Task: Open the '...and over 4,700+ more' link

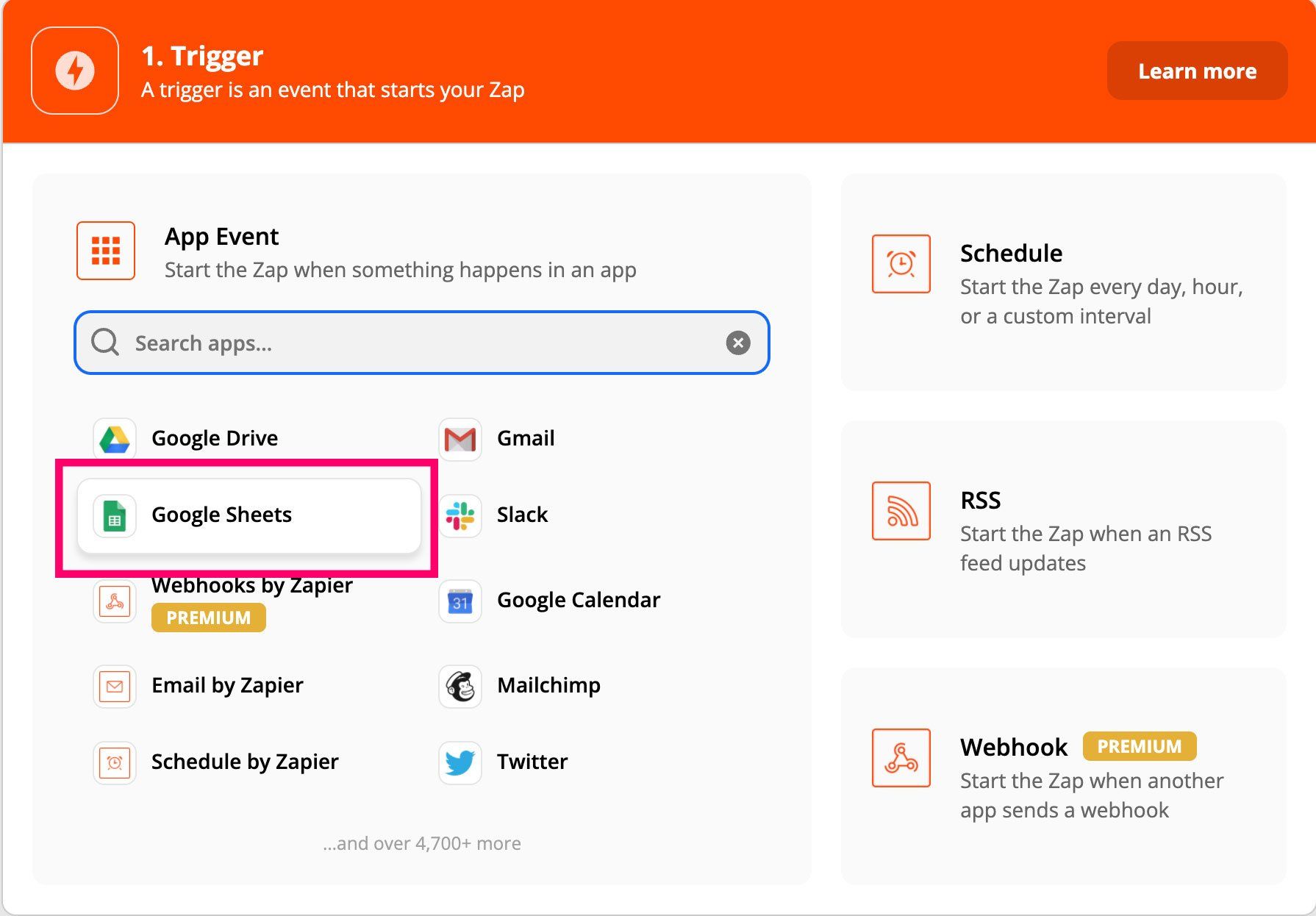Action: pos(422,843)
